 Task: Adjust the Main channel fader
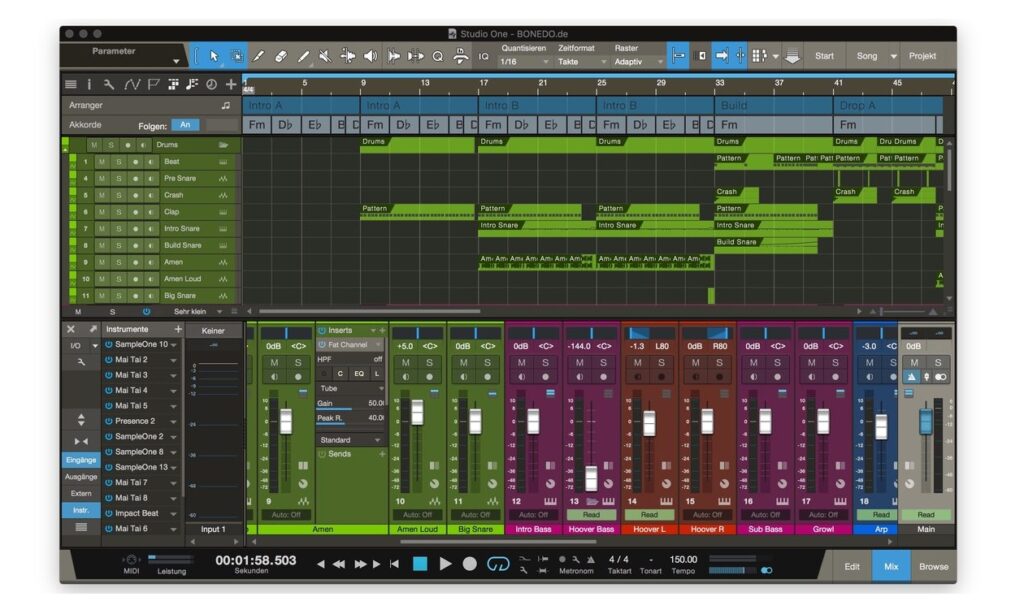click(x=925, y=421)
